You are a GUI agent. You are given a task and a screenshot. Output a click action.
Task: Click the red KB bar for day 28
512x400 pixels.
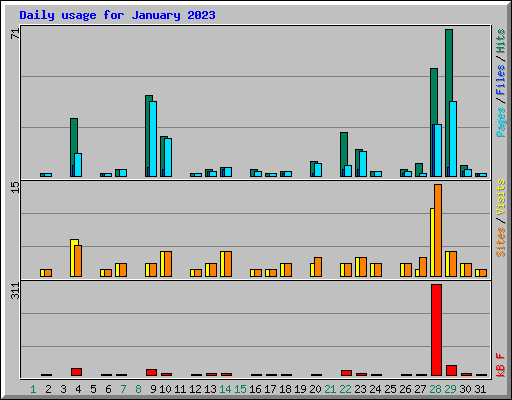[436, 330]
